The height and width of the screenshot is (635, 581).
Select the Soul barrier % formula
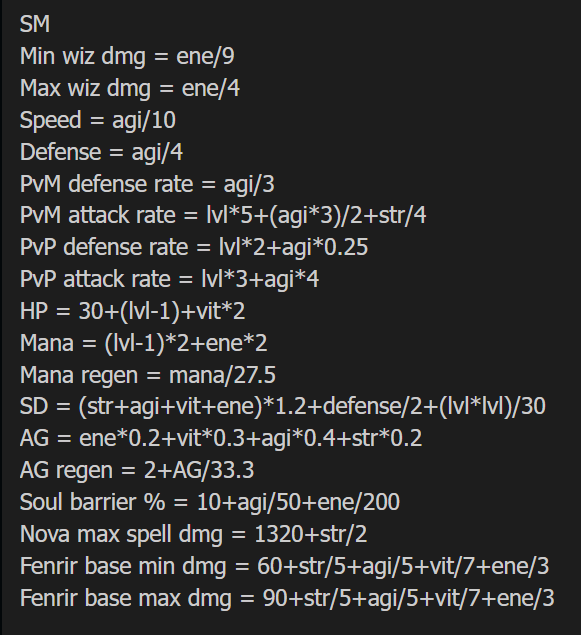[x=210, y=502]
